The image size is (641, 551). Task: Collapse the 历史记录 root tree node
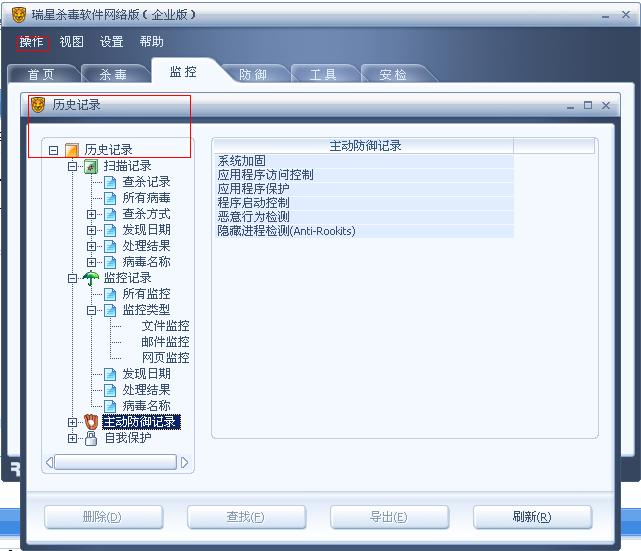54,150
